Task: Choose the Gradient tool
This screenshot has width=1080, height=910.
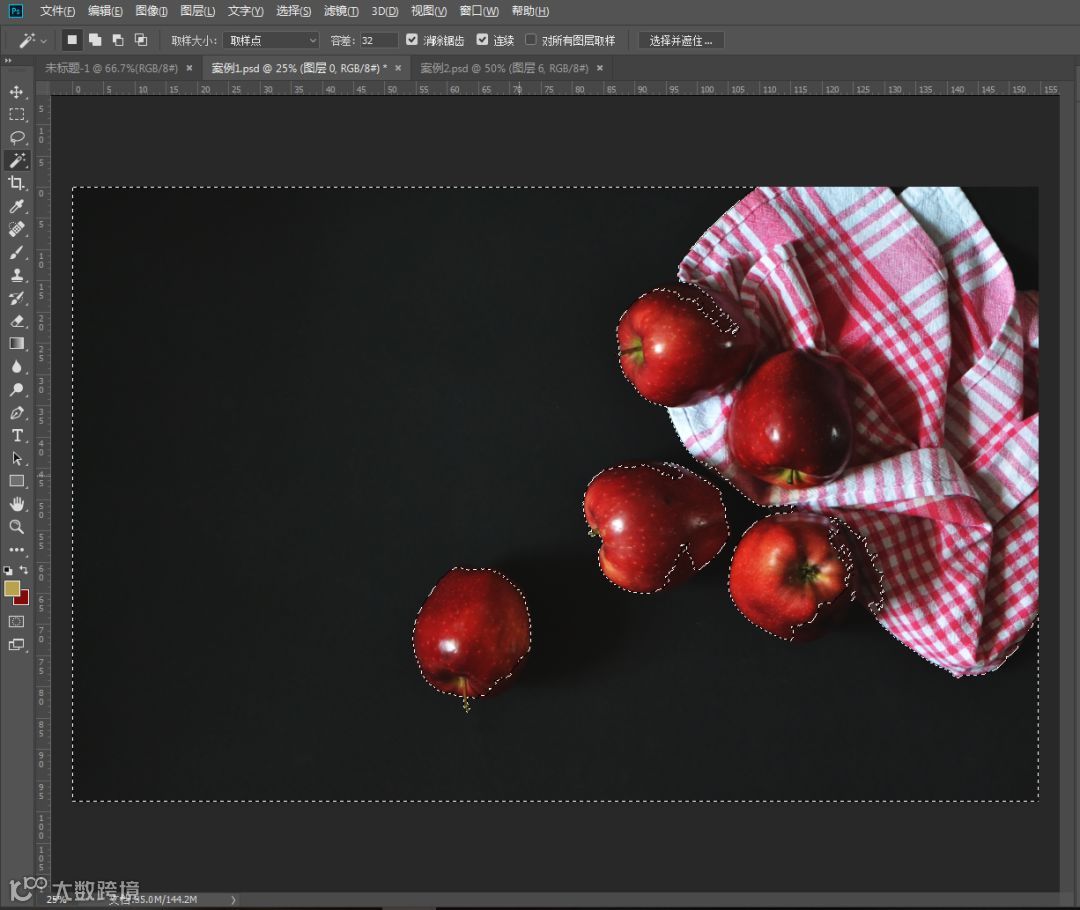Action: [x=17, y=343]
